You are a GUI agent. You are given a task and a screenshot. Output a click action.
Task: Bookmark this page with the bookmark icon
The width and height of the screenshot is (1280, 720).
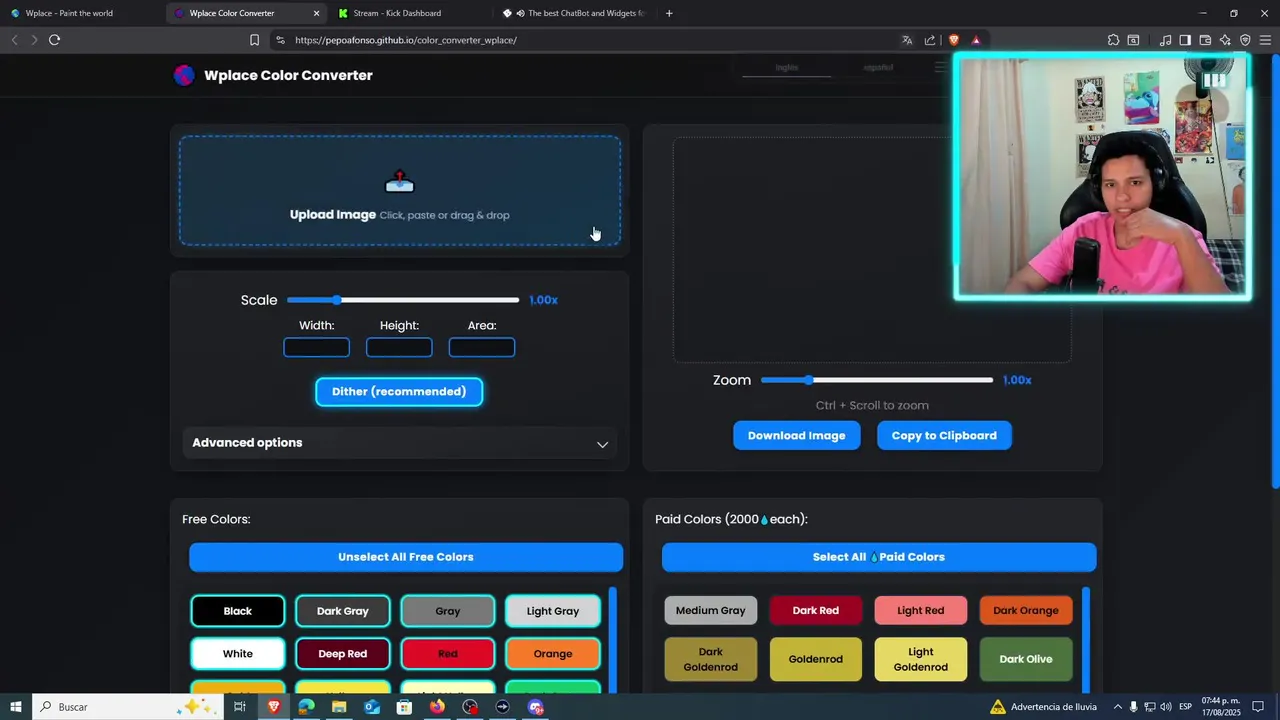pos(254,40)
